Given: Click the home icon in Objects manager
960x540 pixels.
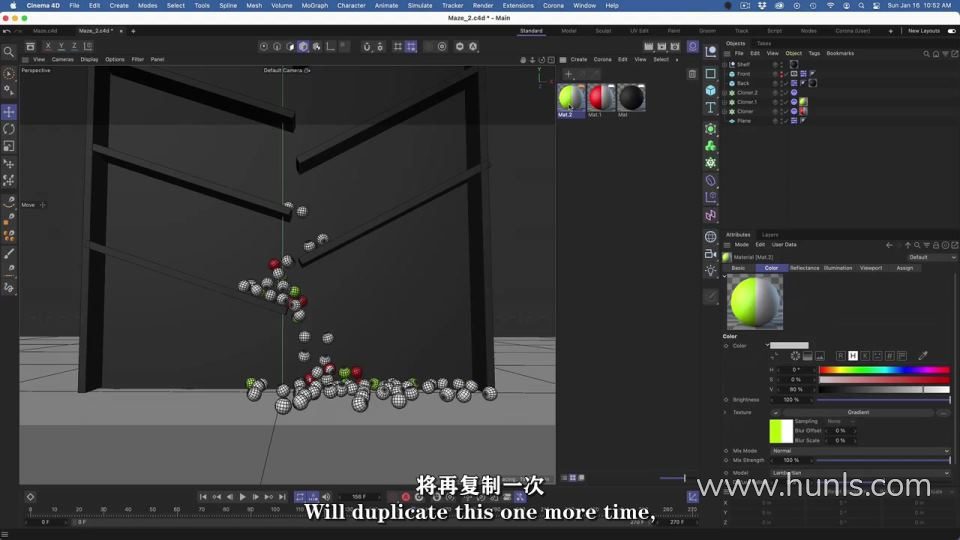Looking at the screenshot, I should click(x=936, y=54).
